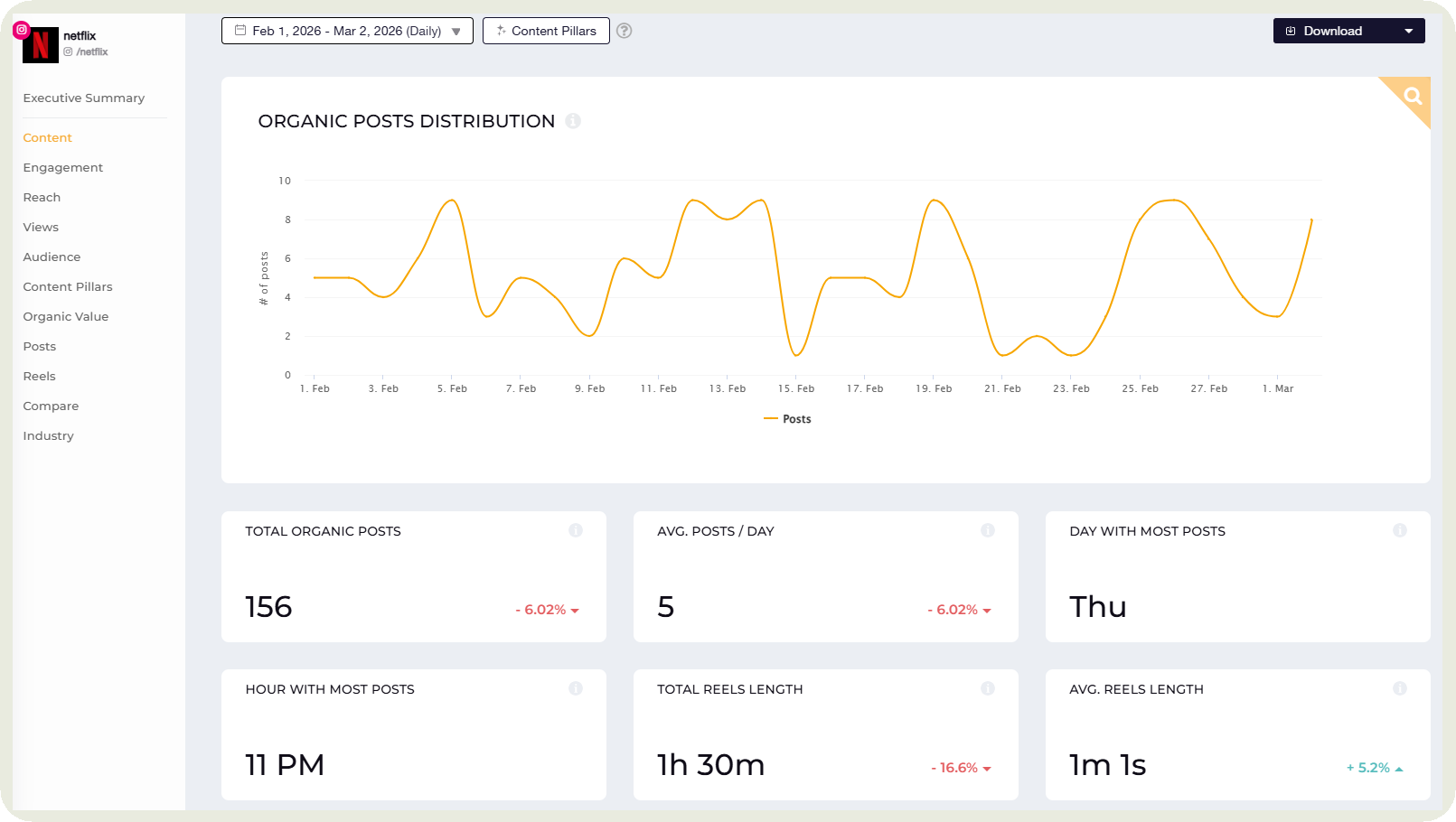The height and width of the screenshot is (822, 1456).
Task: Click the help question mark icon
Action: pyautogui.click(x=625, y=31)
